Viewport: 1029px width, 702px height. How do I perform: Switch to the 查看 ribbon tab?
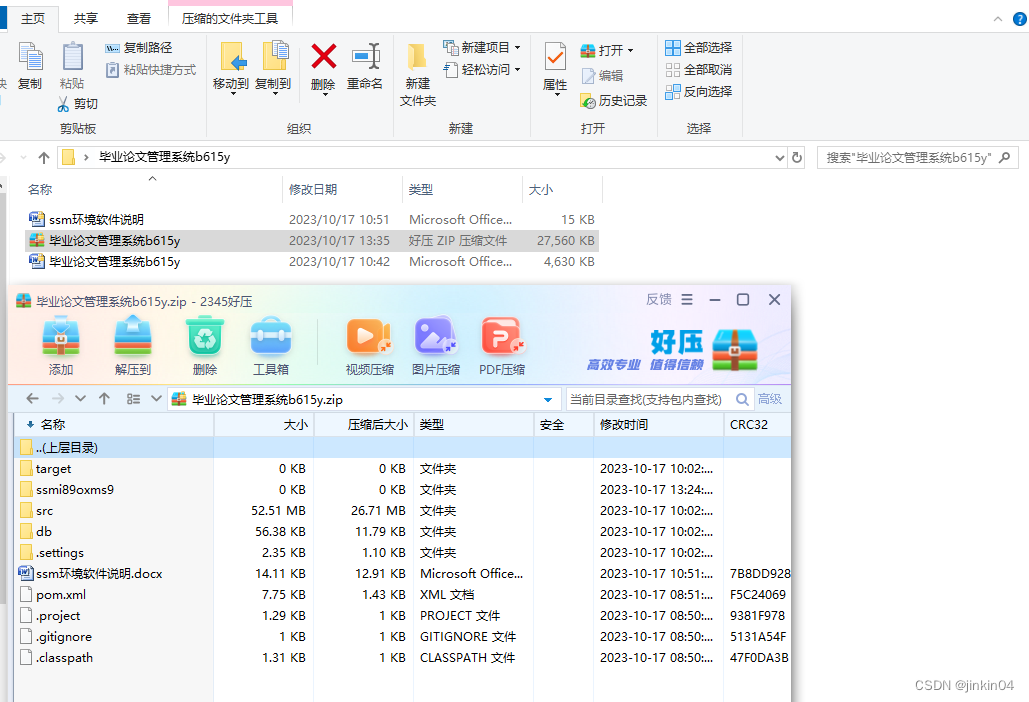point(139,17)
